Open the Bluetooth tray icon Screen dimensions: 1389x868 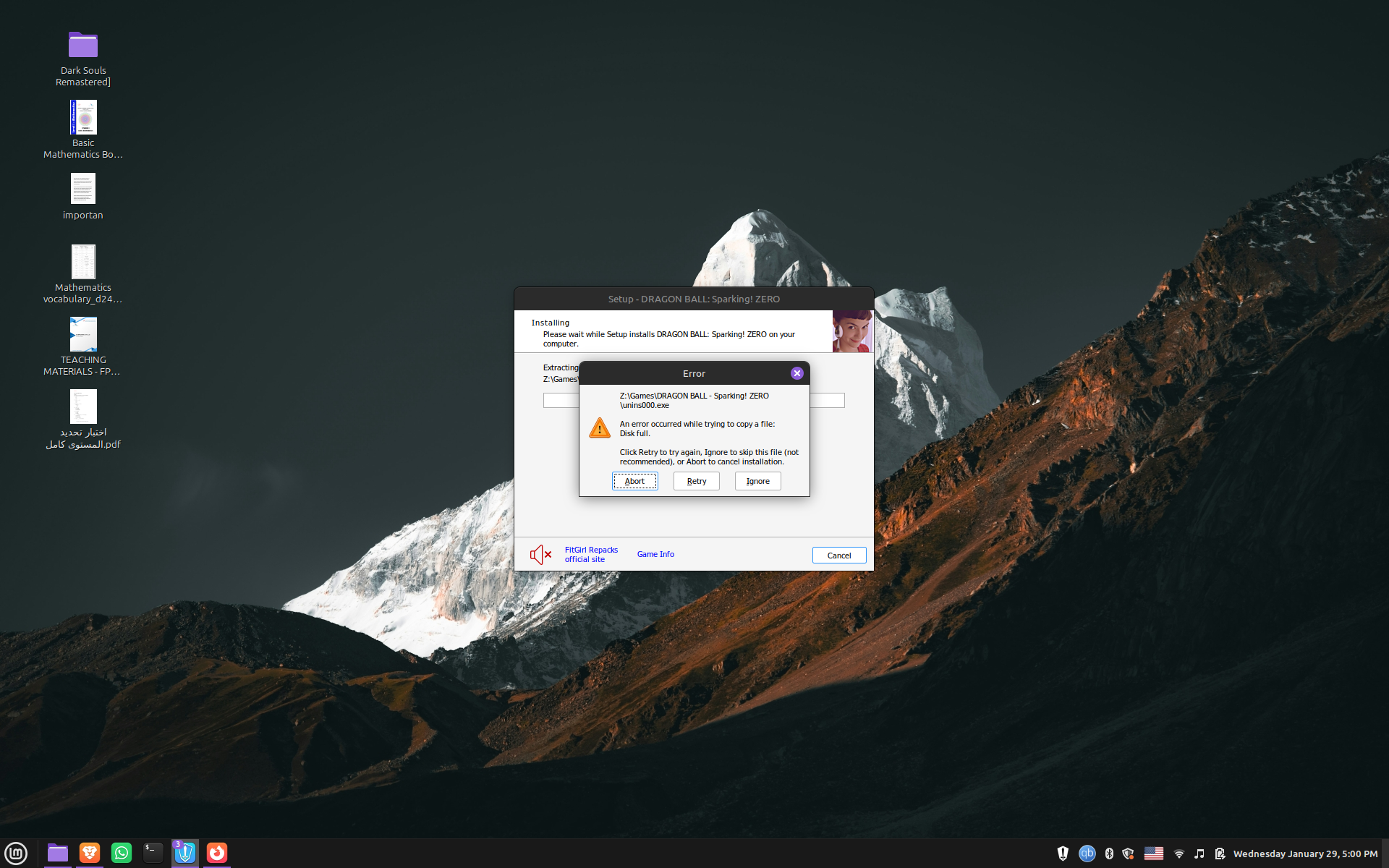coord(1109,854)
